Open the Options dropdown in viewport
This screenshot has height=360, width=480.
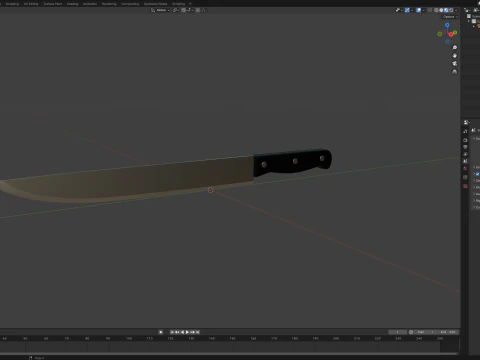point(451,17)
